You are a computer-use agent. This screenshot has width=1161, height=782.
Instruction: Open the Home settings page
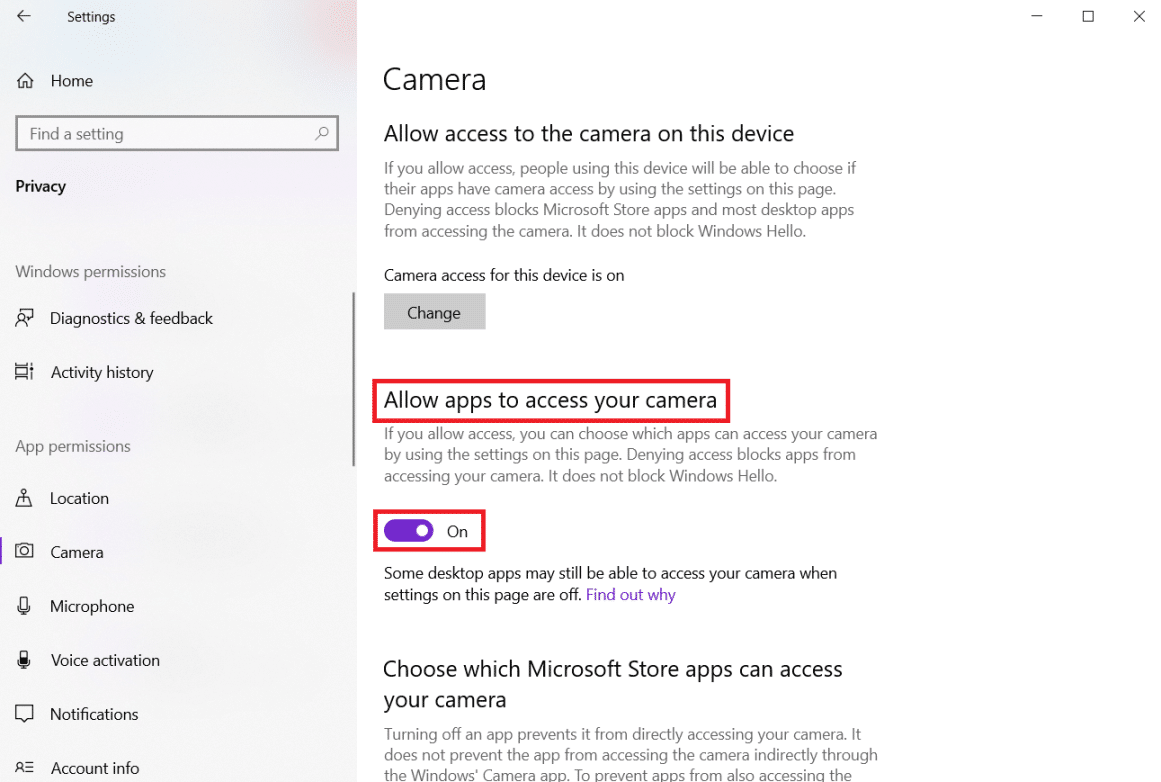(x=72, y=81)
